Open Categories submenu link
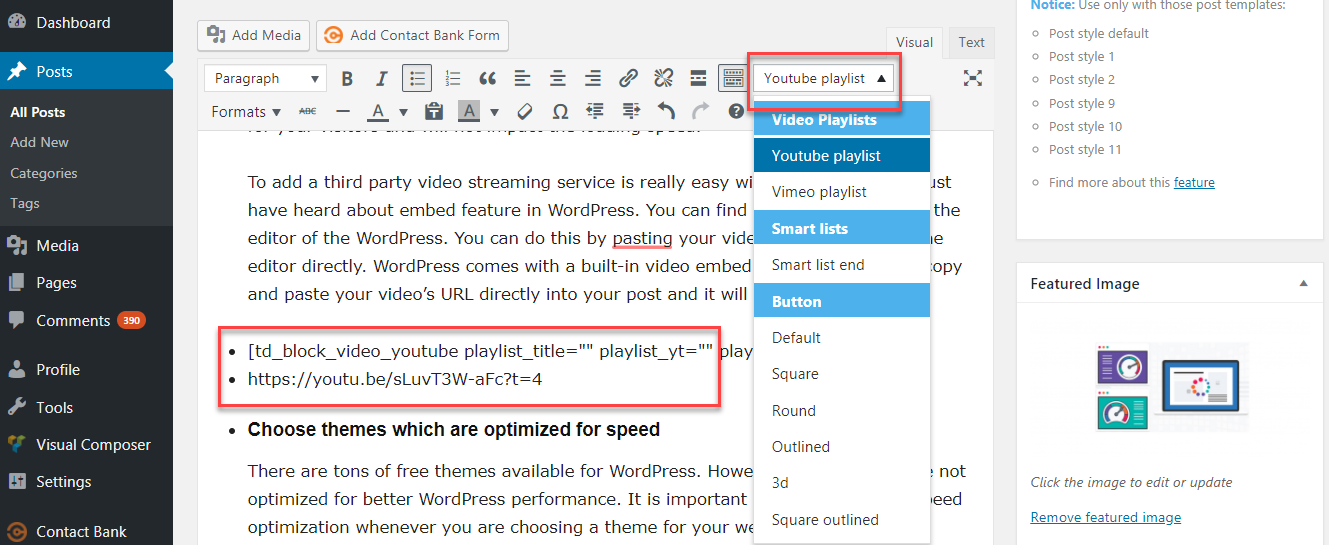The width and height of the screenshot is (1329, 545). (x=44, y=173)
